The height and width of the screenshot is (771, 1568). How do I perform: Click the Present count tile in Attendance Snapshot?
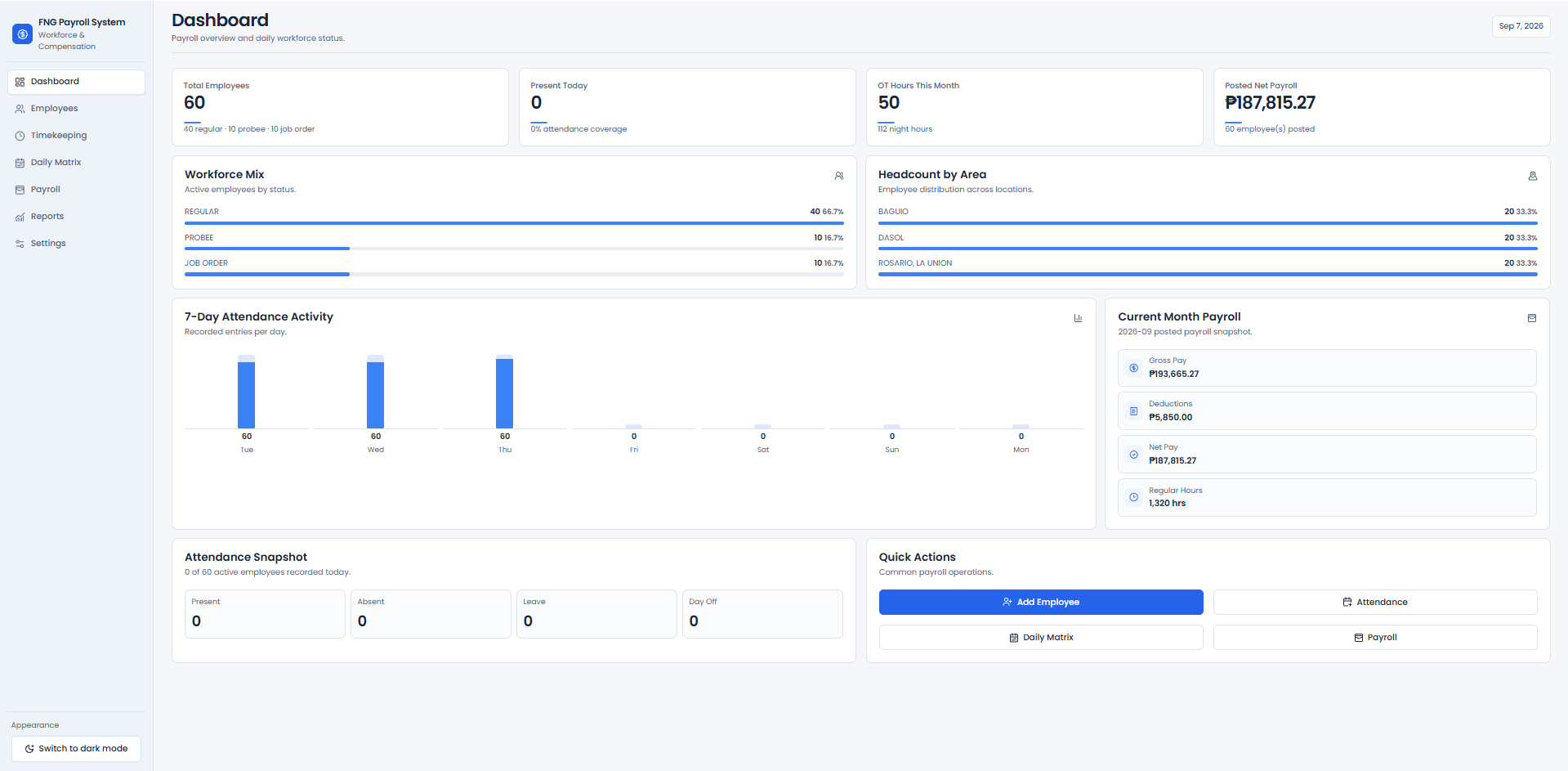coord(265,614)
